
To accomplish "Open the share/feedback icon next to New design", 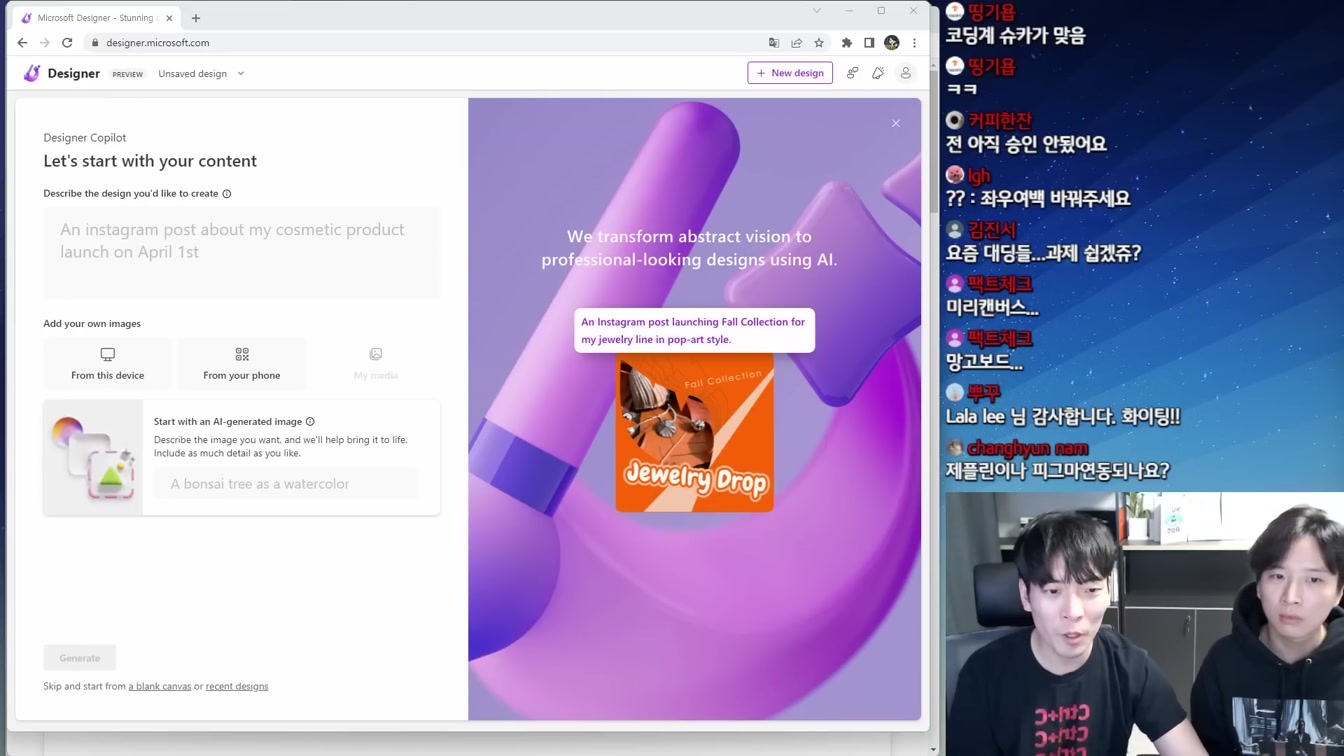I will tap(852, 73).
